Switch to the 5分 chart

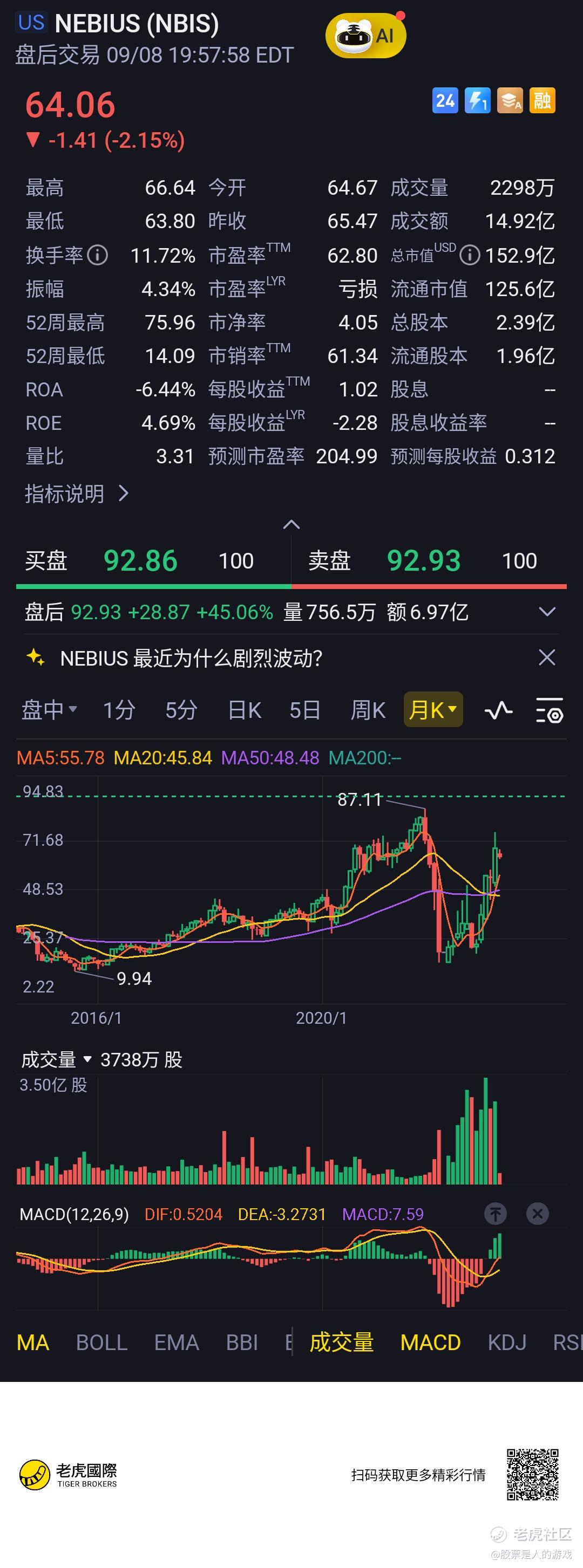(181, 710)
